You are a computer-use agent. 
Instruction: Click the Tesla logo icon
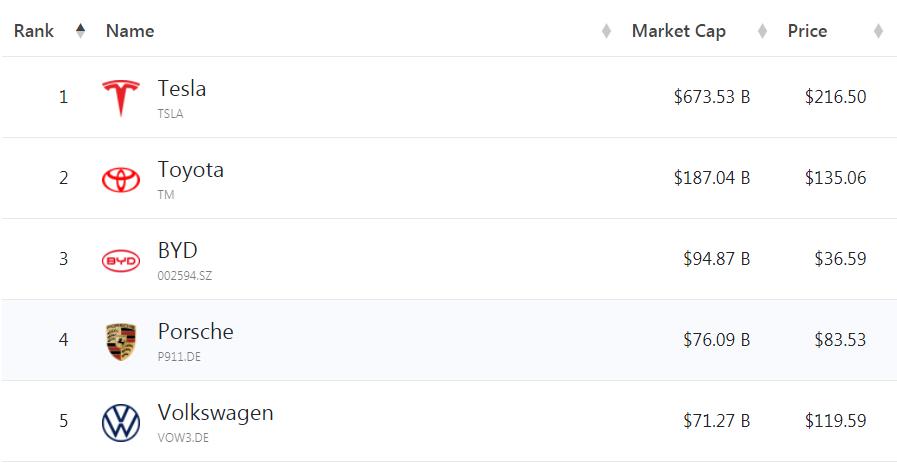(x=121, y=98)
